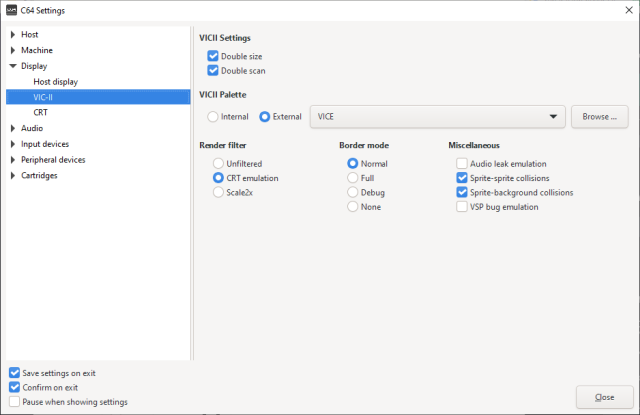640x415 pixels.
Task: Expand the Cartridges section
Action: pos(13,176)
